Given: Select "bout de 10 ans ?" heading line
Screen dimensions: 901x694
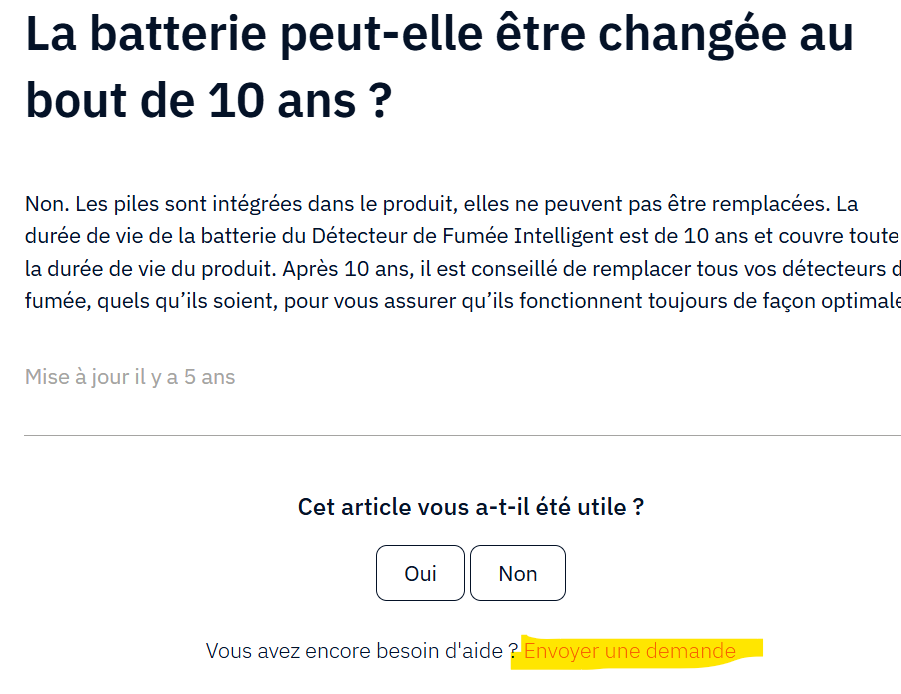Looking at the screenshot, I should (207, 100).
